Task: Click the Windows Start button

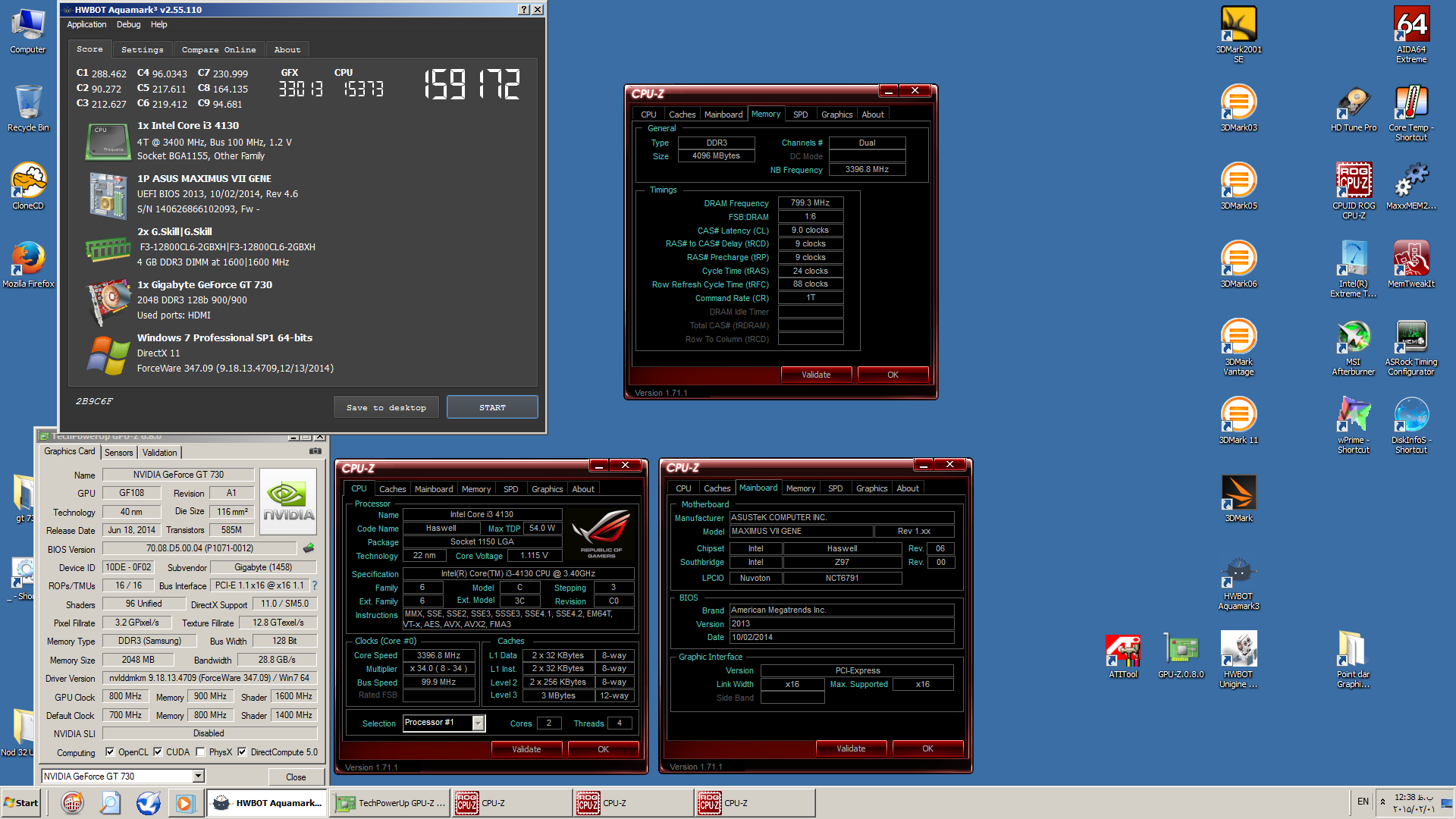Action: coord(21,803)
